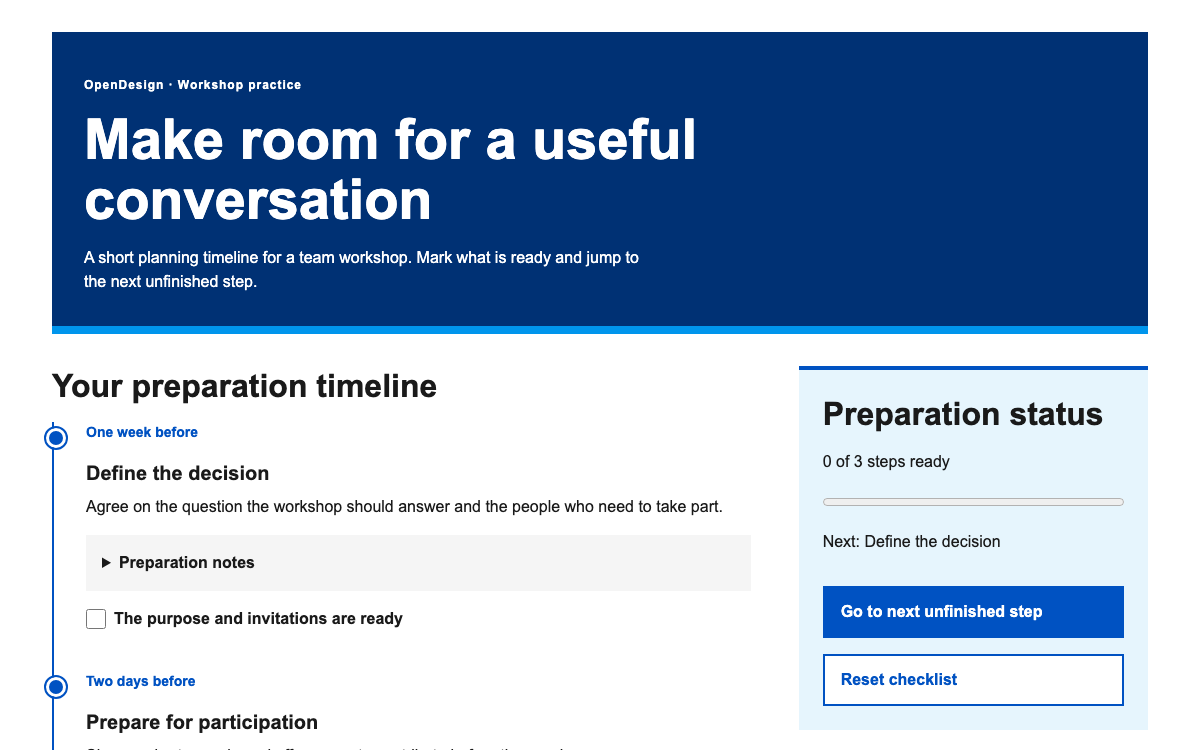
Task: Click the 0 of 3 steps ready text
Action: click(x=886, y=462)
